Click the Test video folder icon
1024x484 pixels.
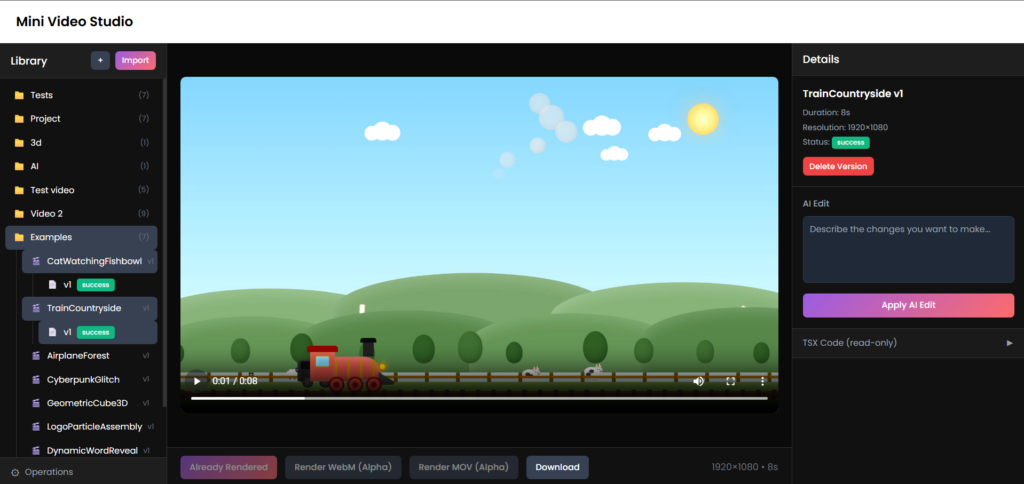tap(19, 190)
